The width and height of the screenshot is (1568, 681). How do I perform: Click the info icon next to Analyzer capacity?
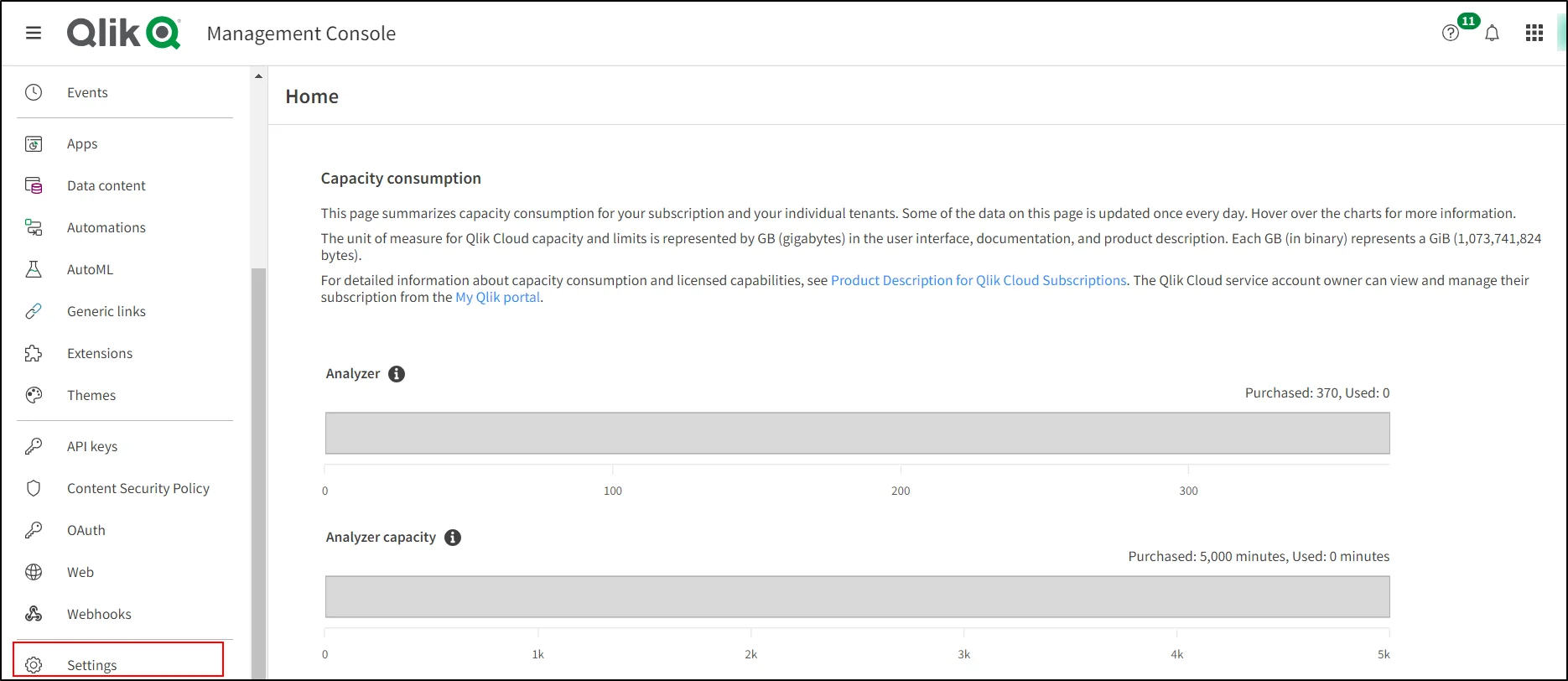point(453,538)
